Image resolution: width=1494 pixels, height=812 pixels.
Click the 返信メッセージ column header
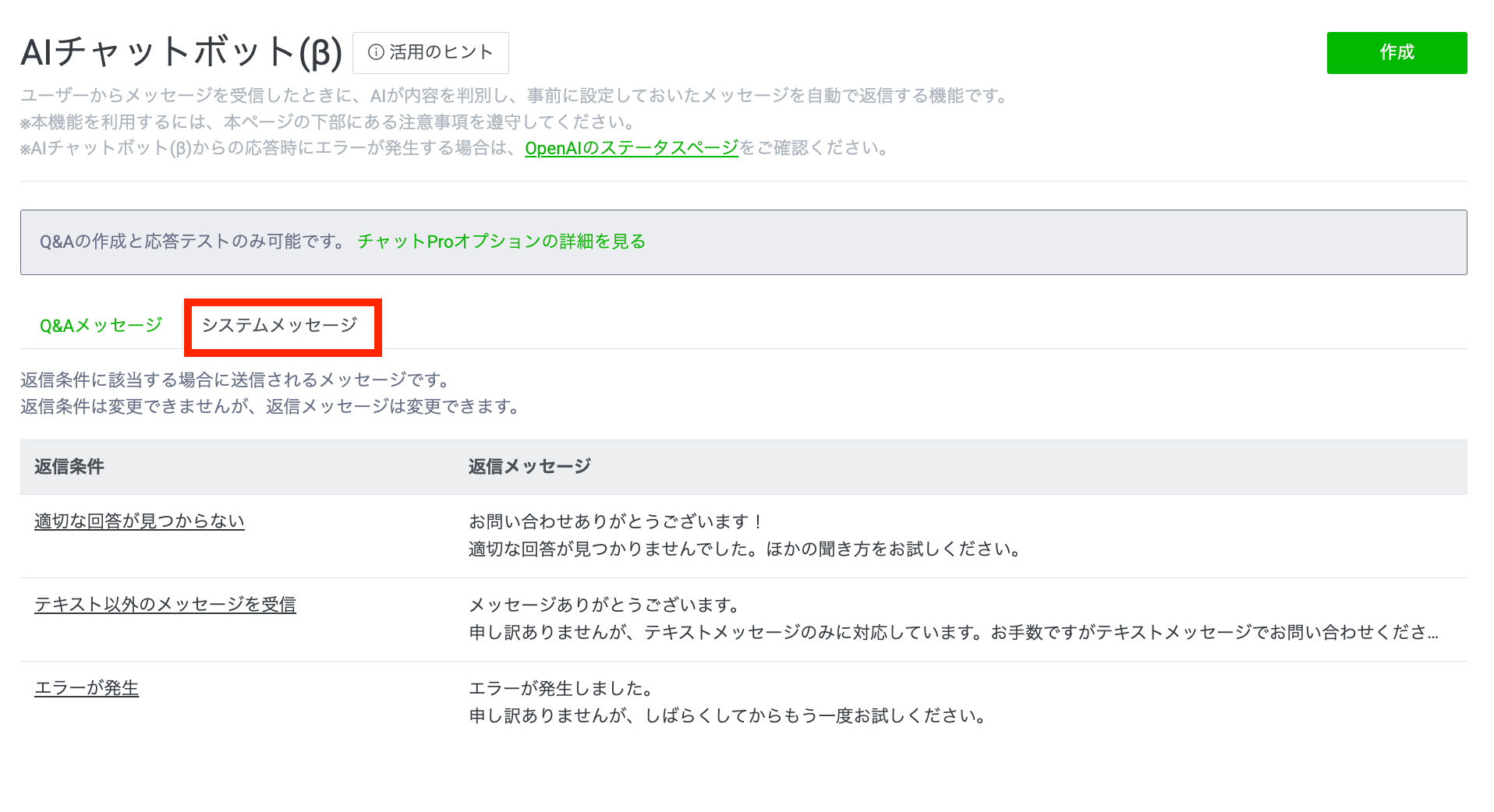(x=529, y=467)
